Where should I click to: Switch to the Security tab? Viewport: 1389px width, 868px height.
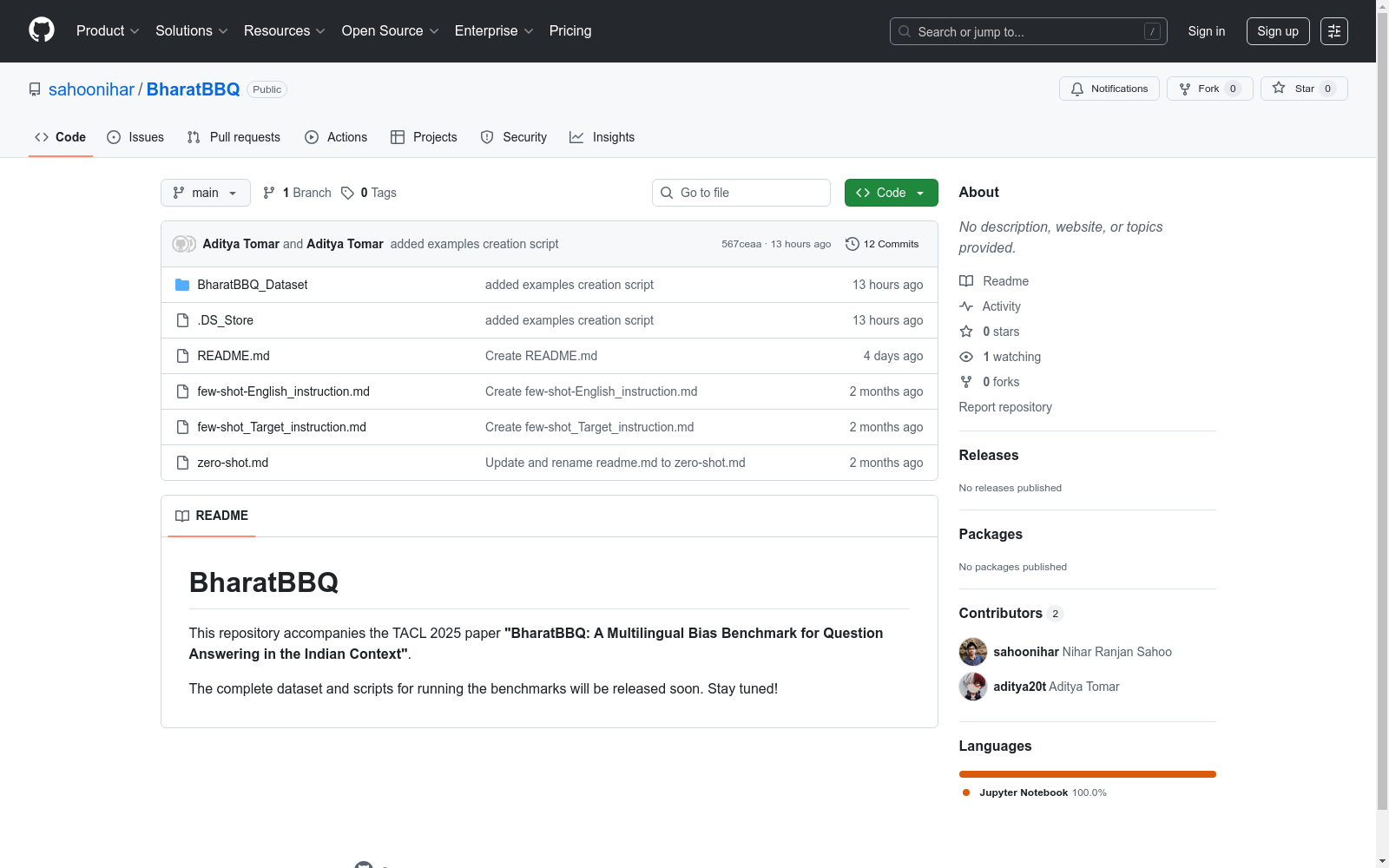tap(514, 137)
